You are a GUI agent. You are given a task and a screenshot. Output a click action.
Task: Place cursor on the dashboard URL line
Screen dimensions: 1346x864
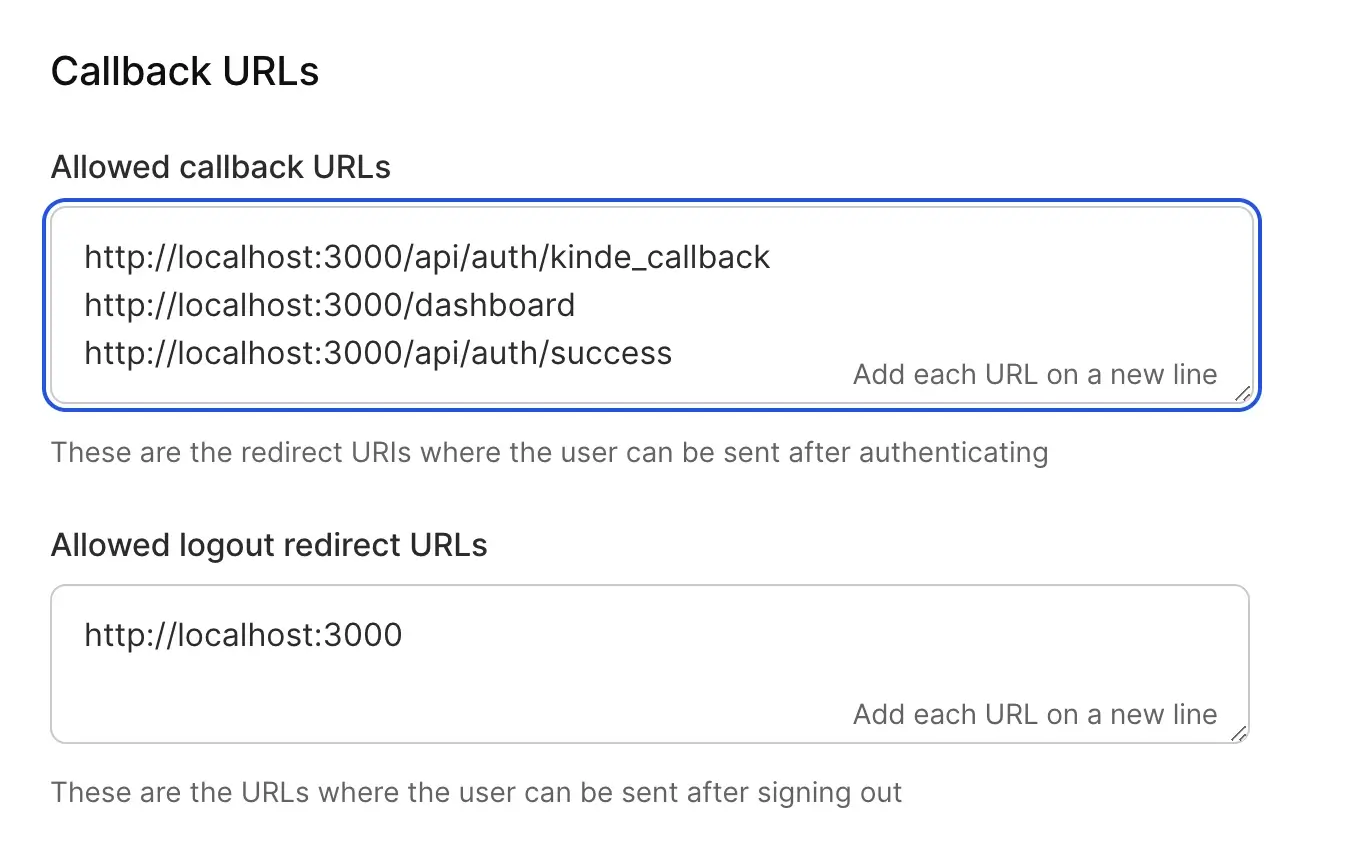(x=329, y=305)
